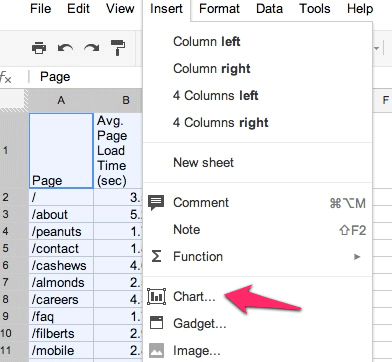Expand the Function submenu arrow
This screenshot has width=392, height=362.
click(357, 257)
